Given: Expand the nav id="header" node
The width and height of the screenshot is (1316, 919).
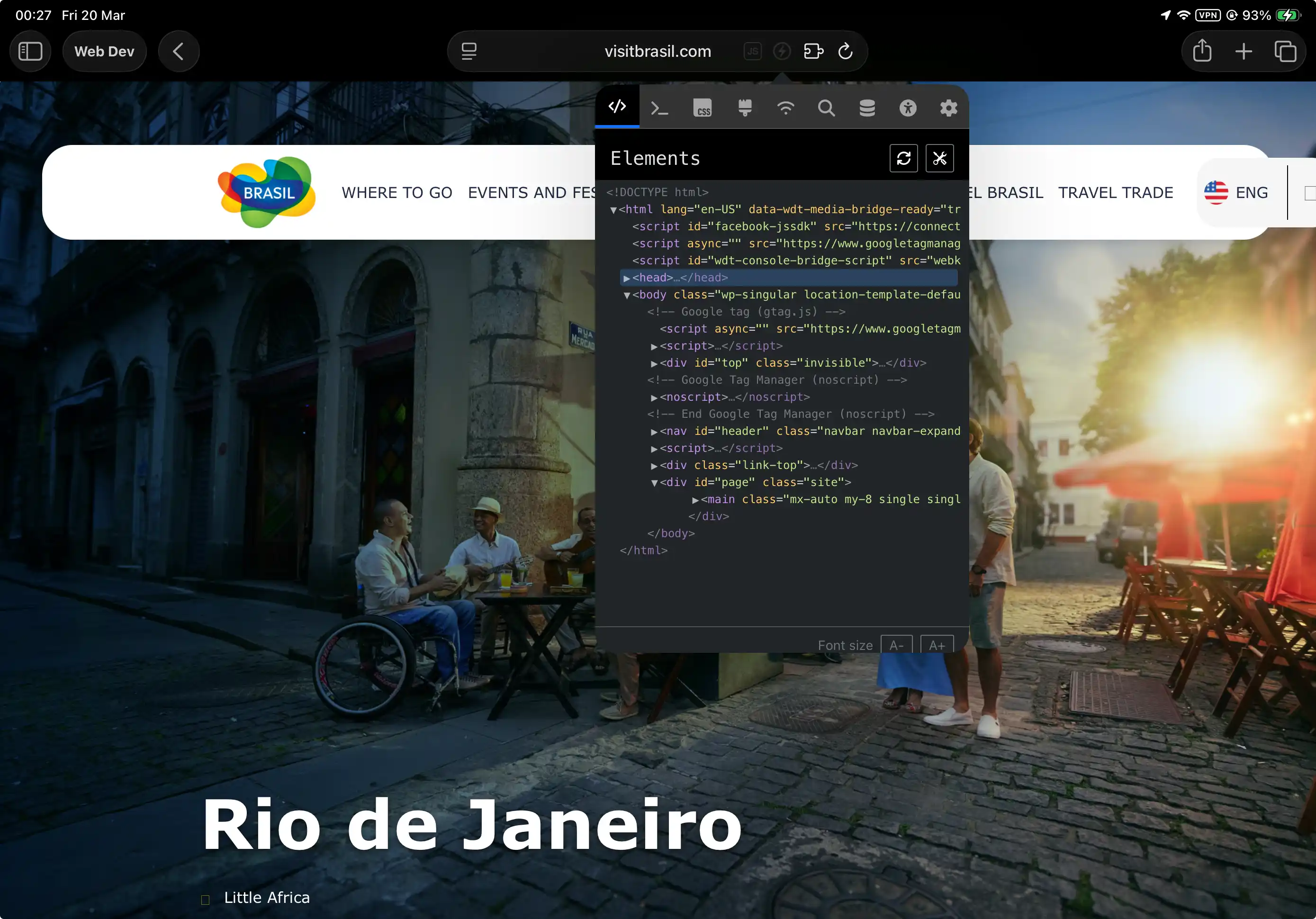Looking at the screenshot, I should click(654, 431).
